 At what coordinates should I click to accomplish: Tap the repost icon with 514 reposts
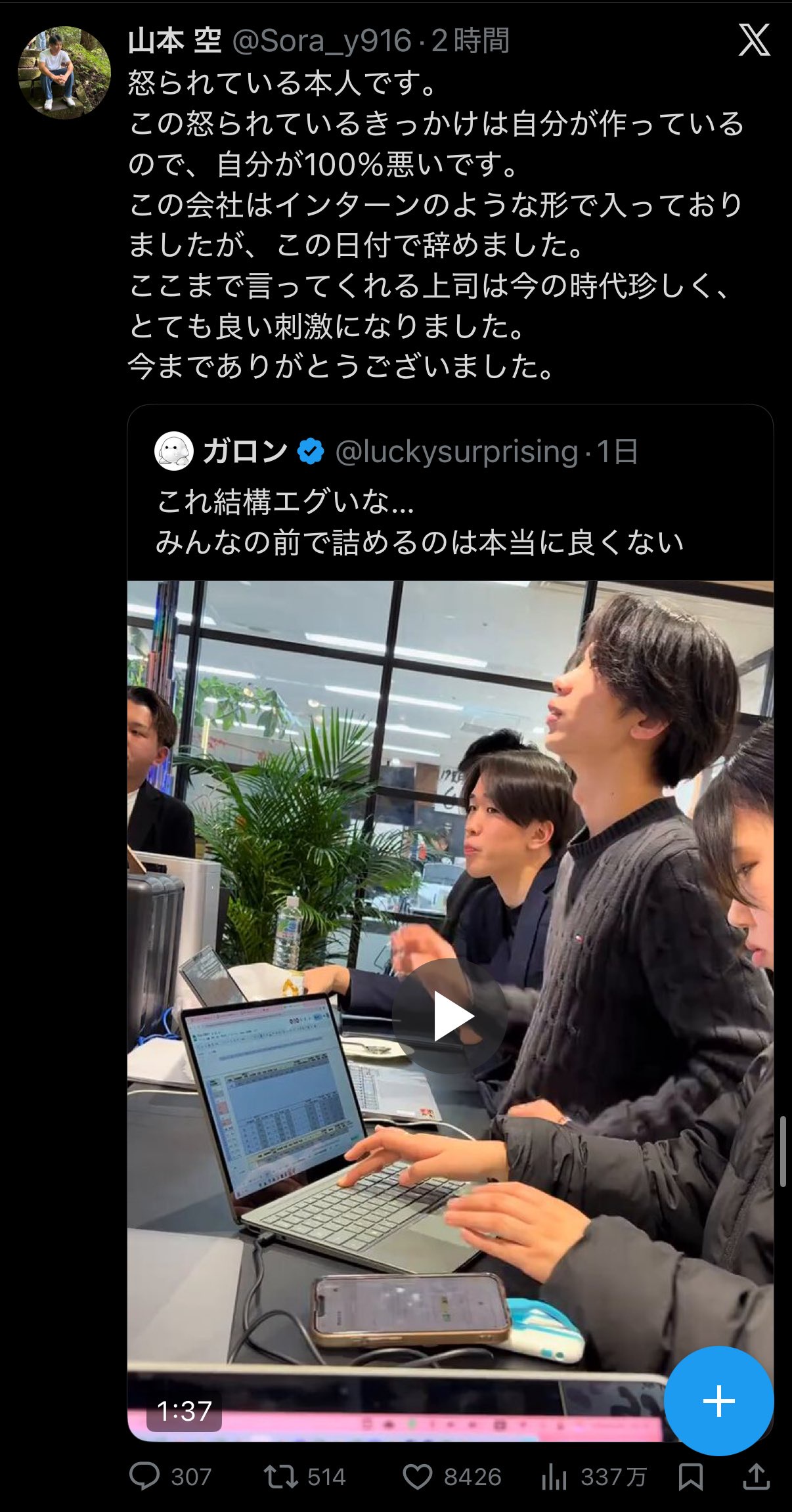(x=281, y=1477)
